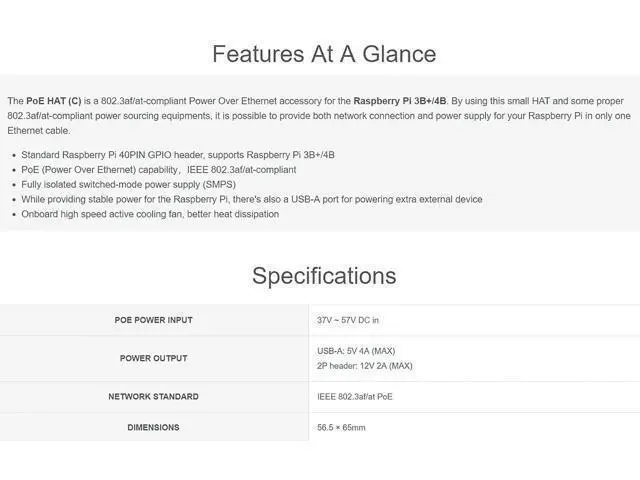Click the 'POWER OUTPUT' row label

[153, 358]
